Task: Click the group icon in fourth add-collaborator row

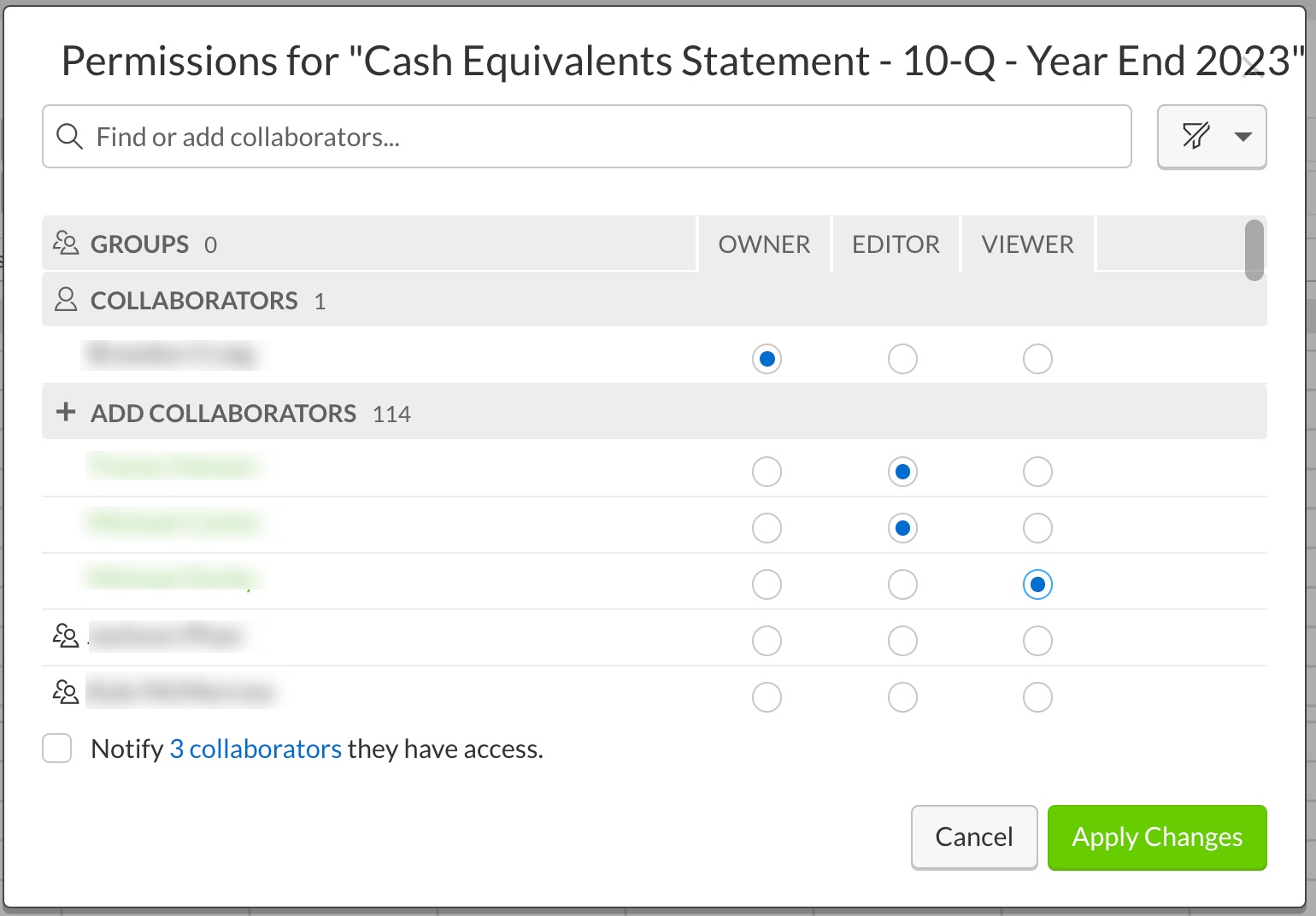Action: pos(66,637)
